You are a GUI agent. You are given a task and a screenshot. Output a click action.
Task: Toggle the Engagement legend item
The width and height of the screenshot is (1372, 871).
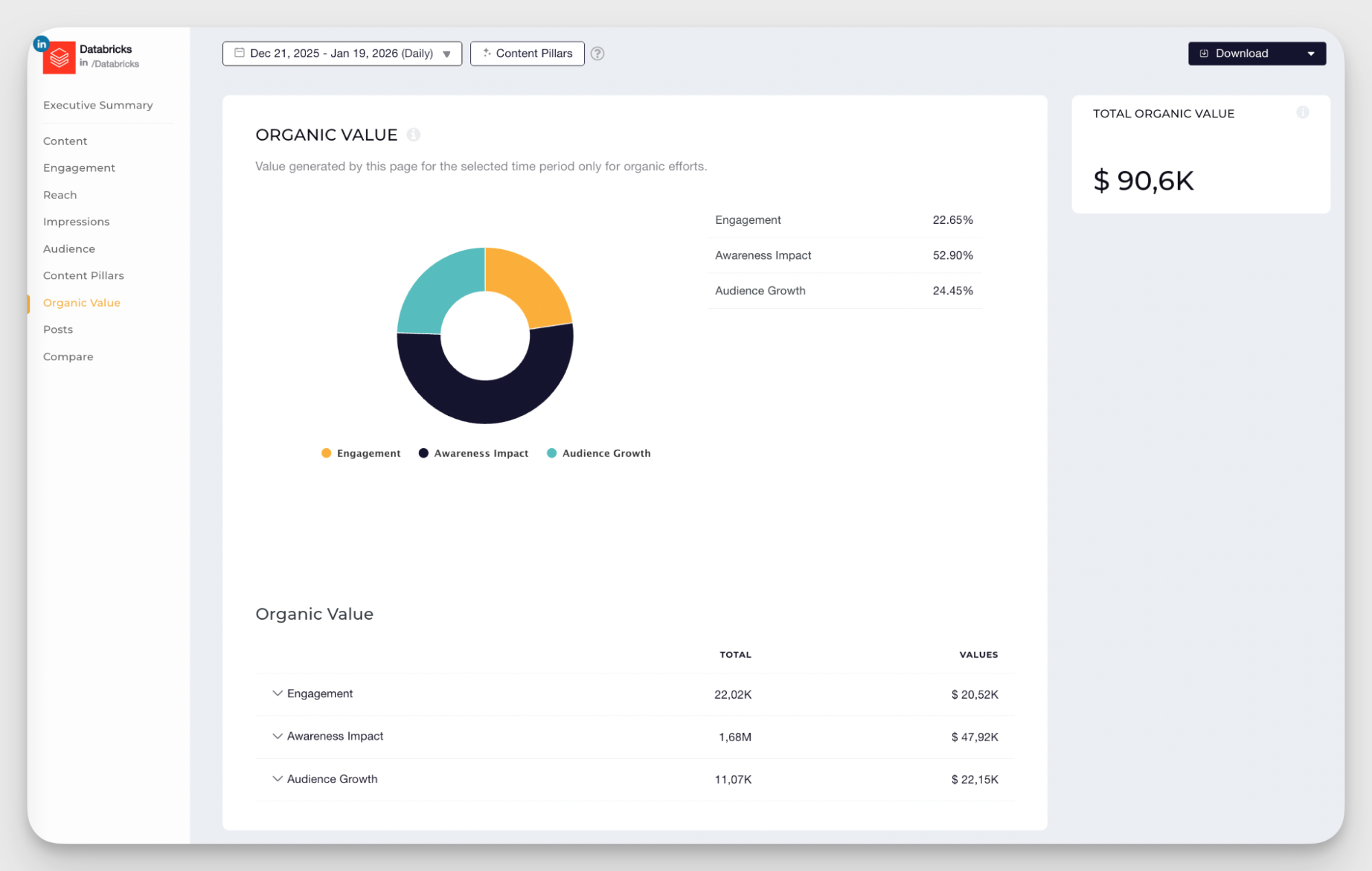tap(360, 453)
